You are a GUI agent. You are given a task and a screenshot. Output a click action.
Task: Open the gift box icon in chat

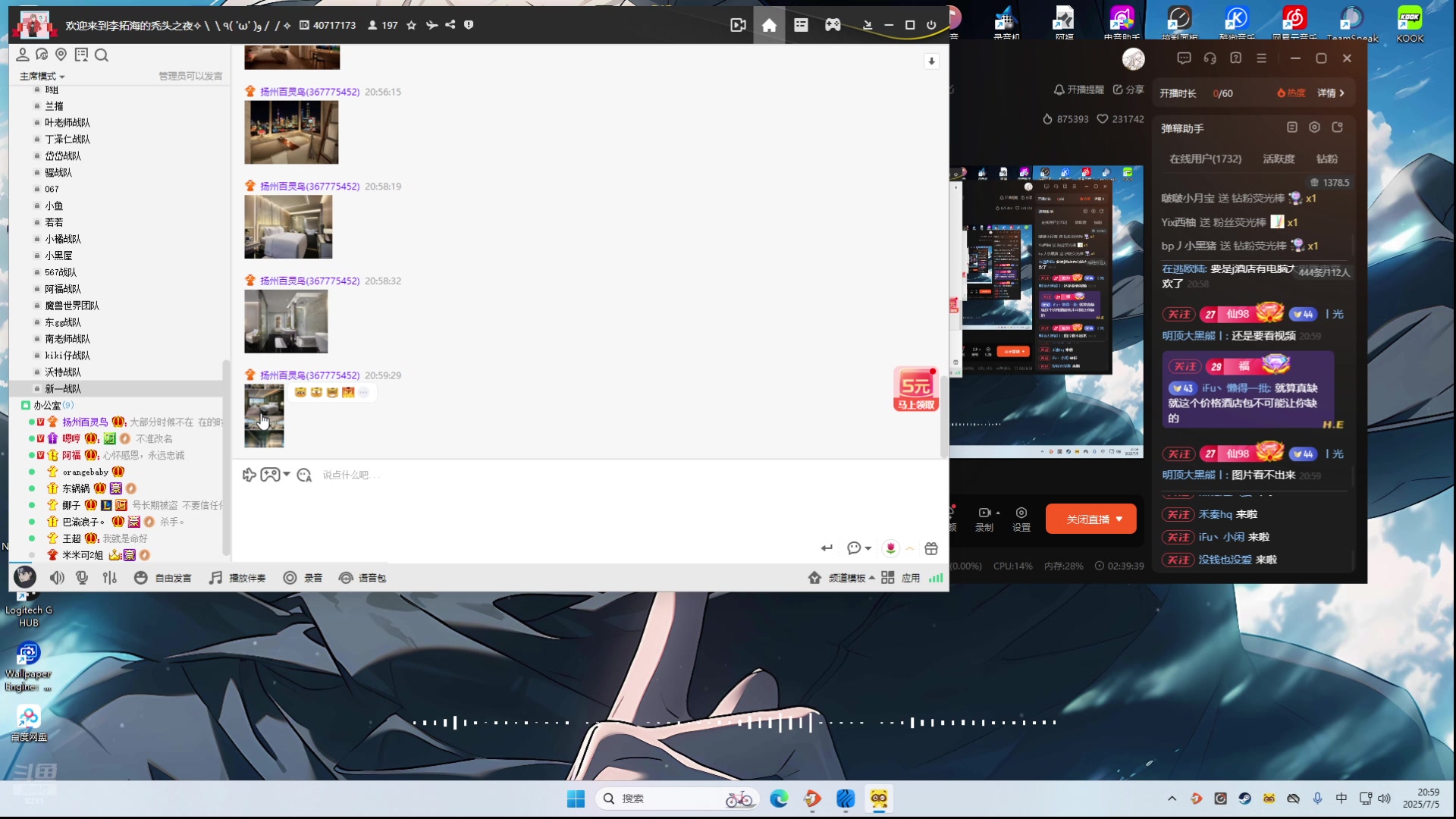[931, 548]
